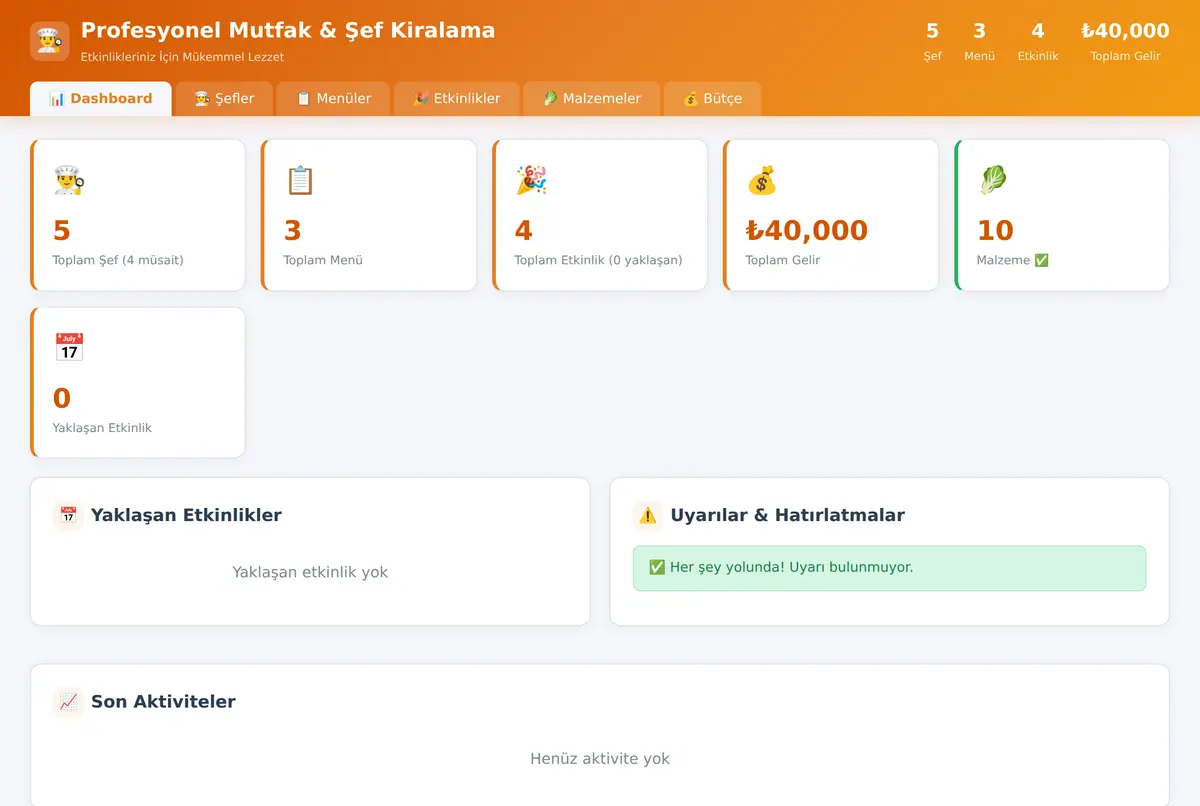Click the text Yaklaşan etkinlik yok
Image resolution: width=1200 pixels, height=806 pixels.
310,572
